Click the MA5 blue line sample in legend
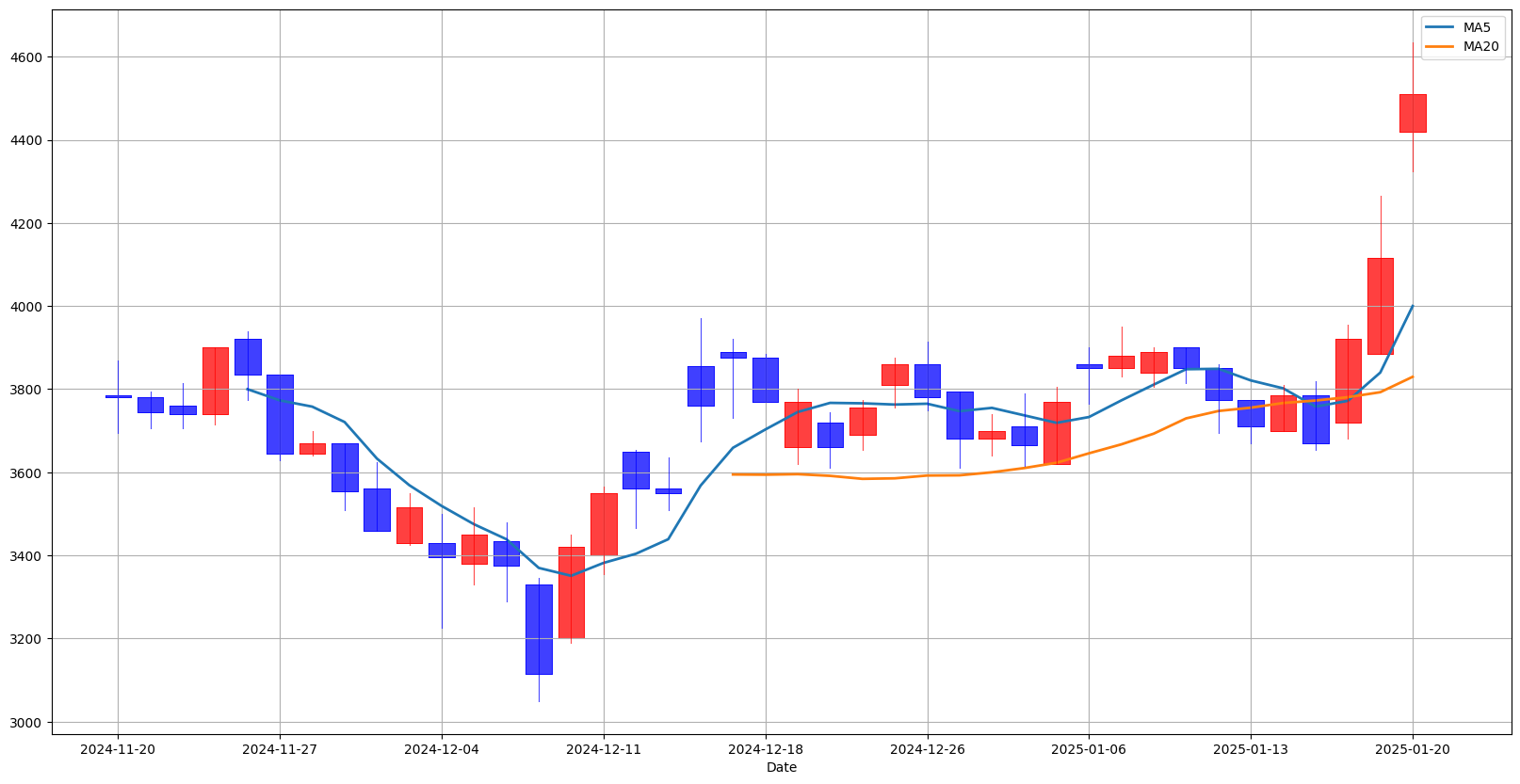Viewport: 1520px width, 784px height. coord(1442,28)
